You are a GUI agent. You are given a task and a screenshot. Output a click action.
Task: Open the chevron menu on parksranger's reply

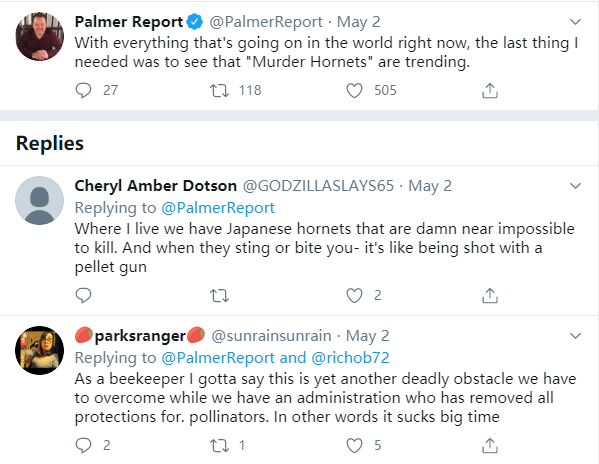[575, 336]
